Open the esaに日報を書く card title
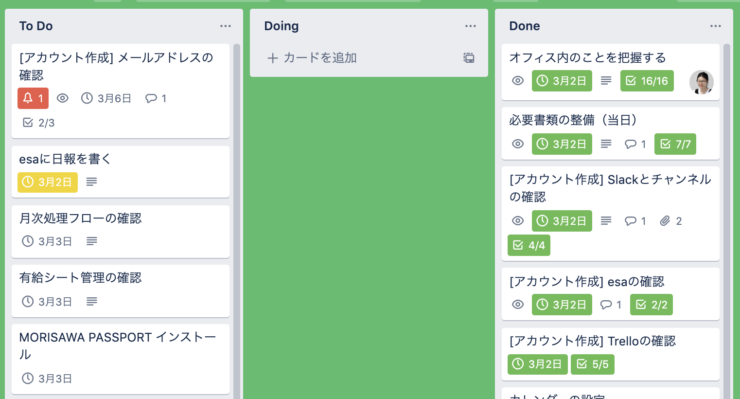The image size is (740, 399). (x=65, y=159)
